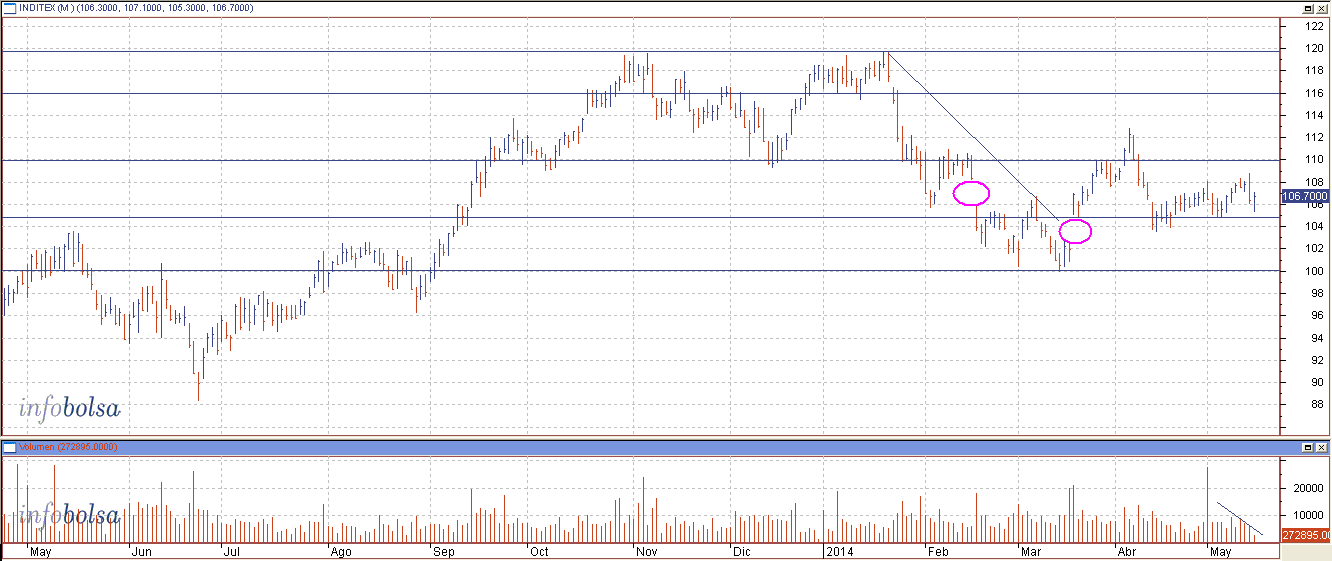Click the INDITEX (M) title text
The height and width of the screenshot is (561, 1332).
tap(51, 8)
